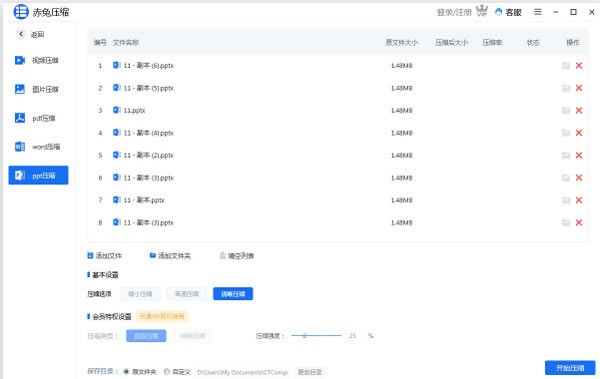
Task: Select the 原文件夹 save location radio button
Action: click(126, 372)
